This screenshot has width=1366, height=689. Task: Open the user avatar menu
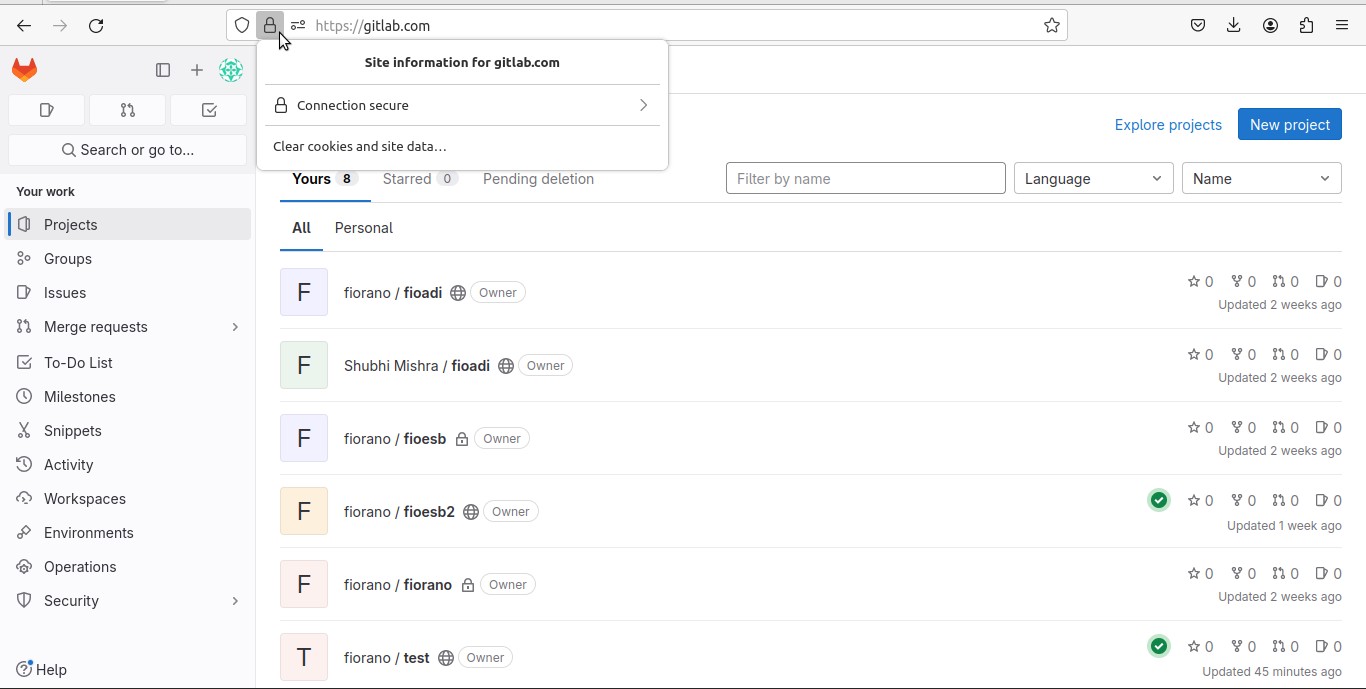pyautogui.click(x=231, y=70)
